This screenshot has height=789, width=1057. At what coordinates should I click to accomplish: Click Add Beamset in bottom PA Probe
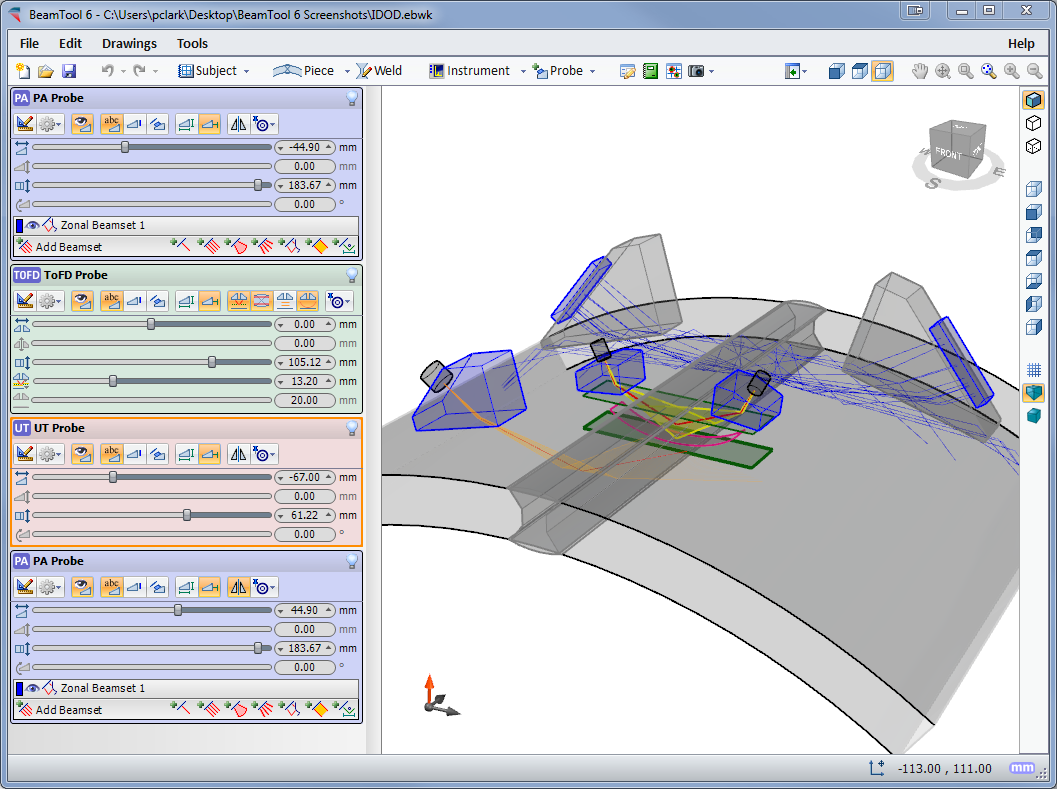[x=68, y=710]
